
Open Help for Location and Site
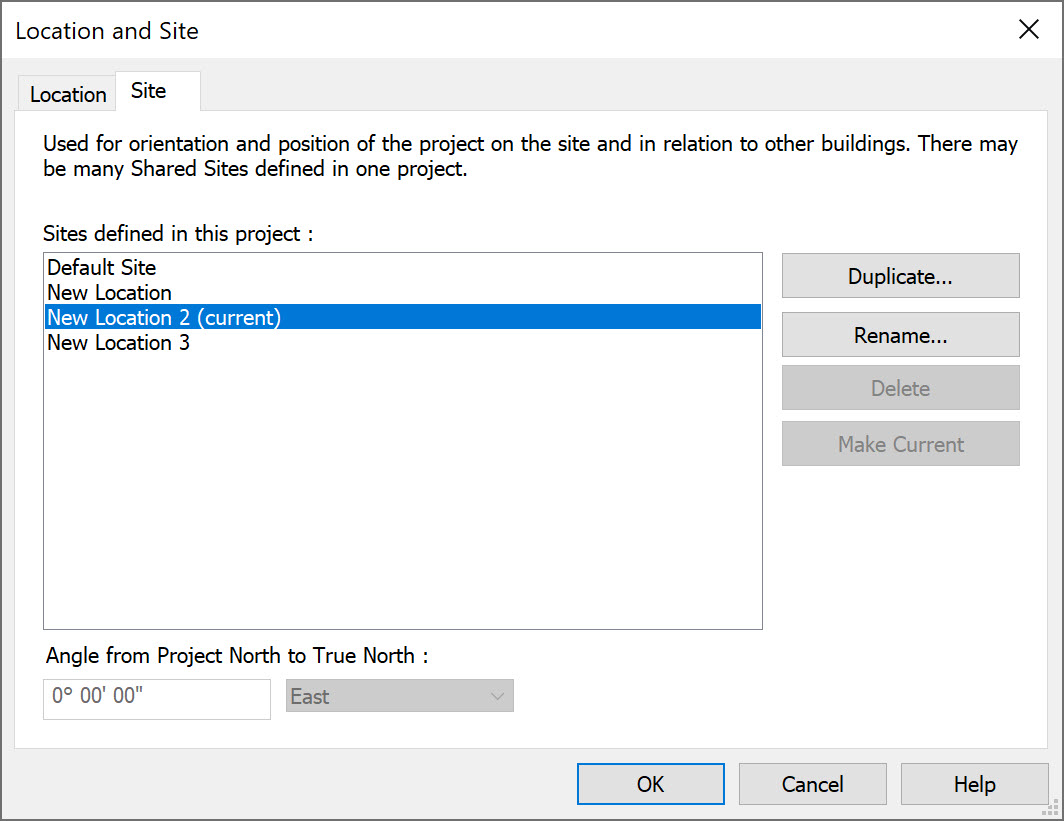[974, 784]
